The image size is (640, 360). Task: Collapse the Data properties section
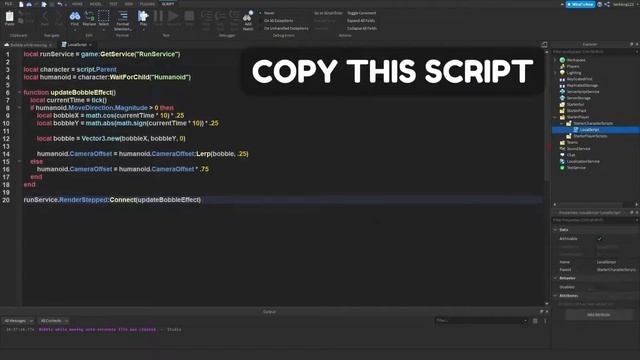tap(555, 230)
